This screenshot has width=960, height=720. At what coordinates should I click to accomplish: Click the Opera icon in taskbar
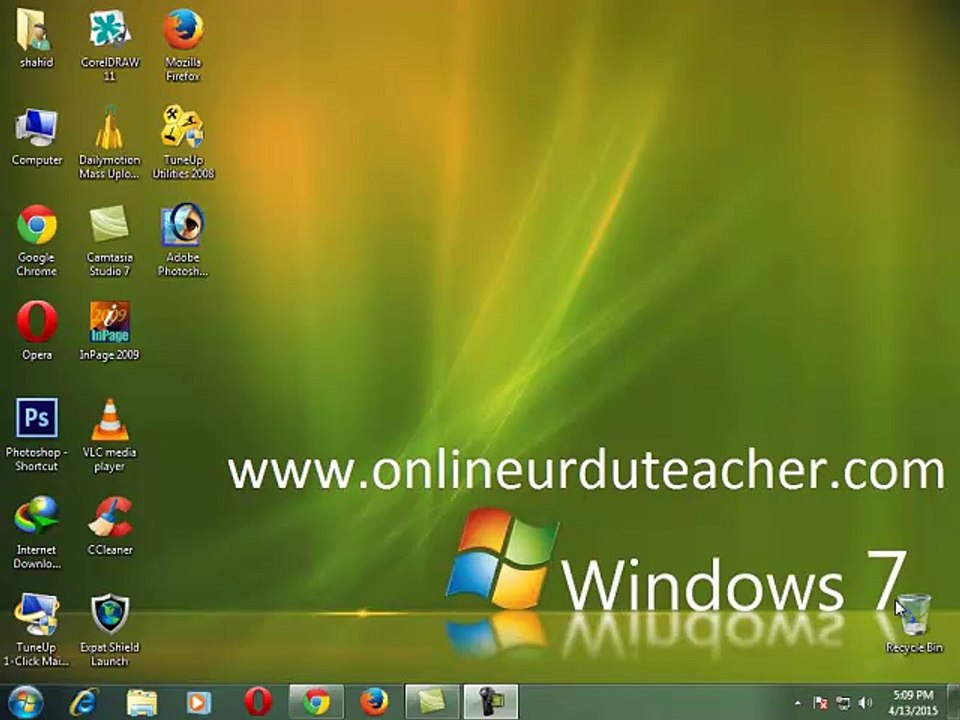tap(258, 702)
